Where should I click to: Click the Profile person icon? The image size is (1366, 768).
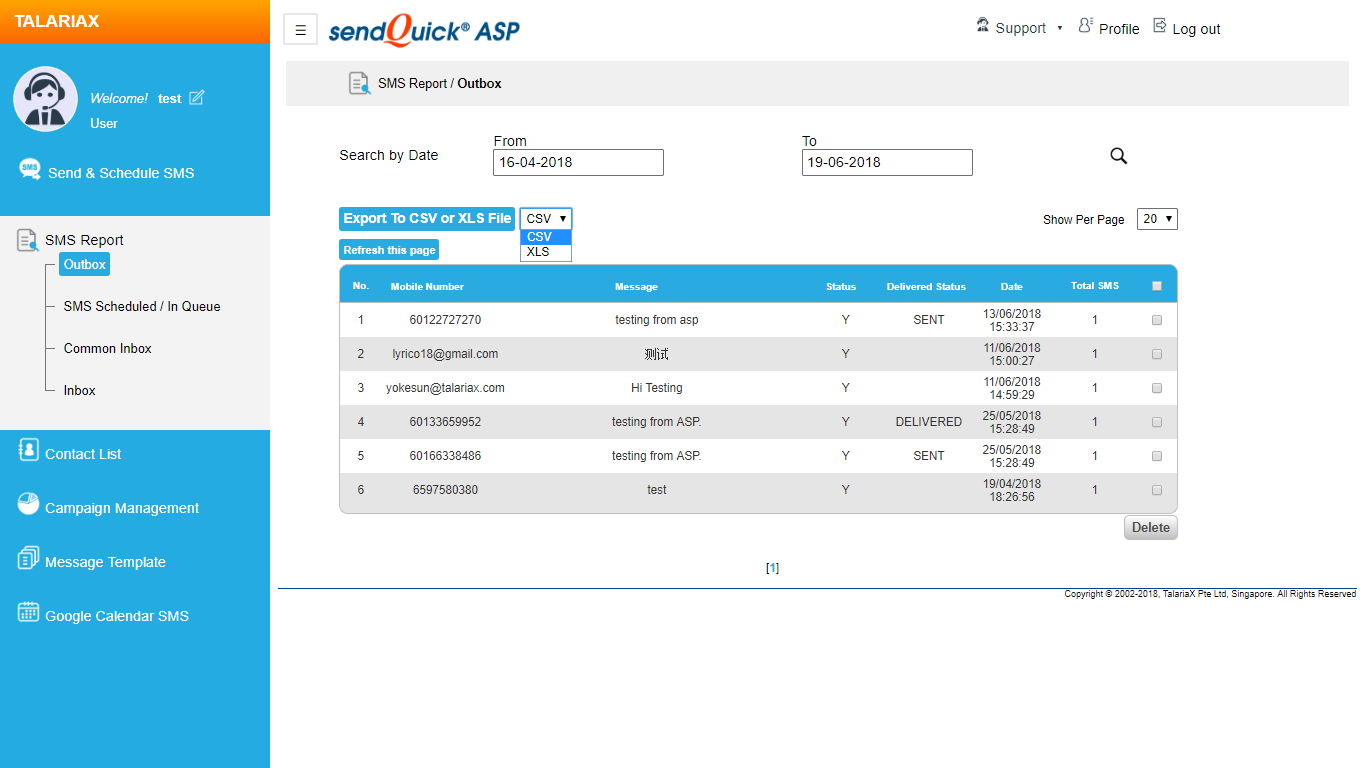(x=1085, y=26)
